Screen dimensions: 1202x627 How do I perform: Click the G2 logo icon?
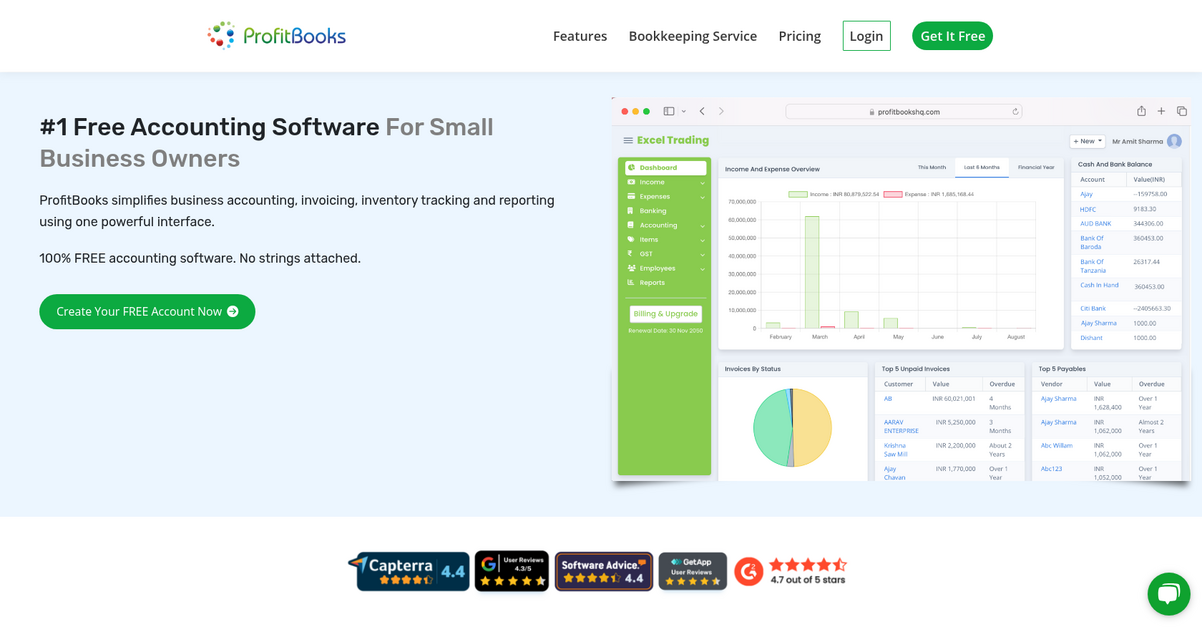[749, 571]
